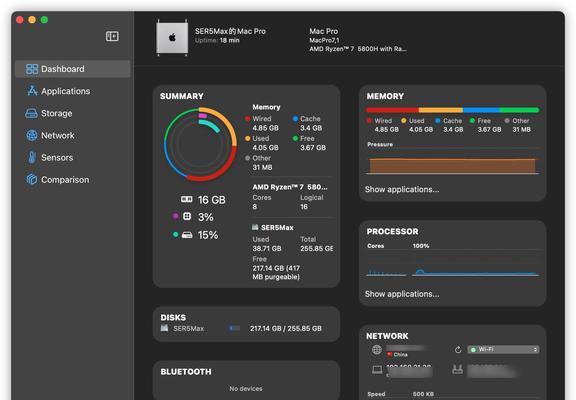Click the MacPro7,1 model identifier
The height and width of the screenshot is (400, 576).
(324, 40)
